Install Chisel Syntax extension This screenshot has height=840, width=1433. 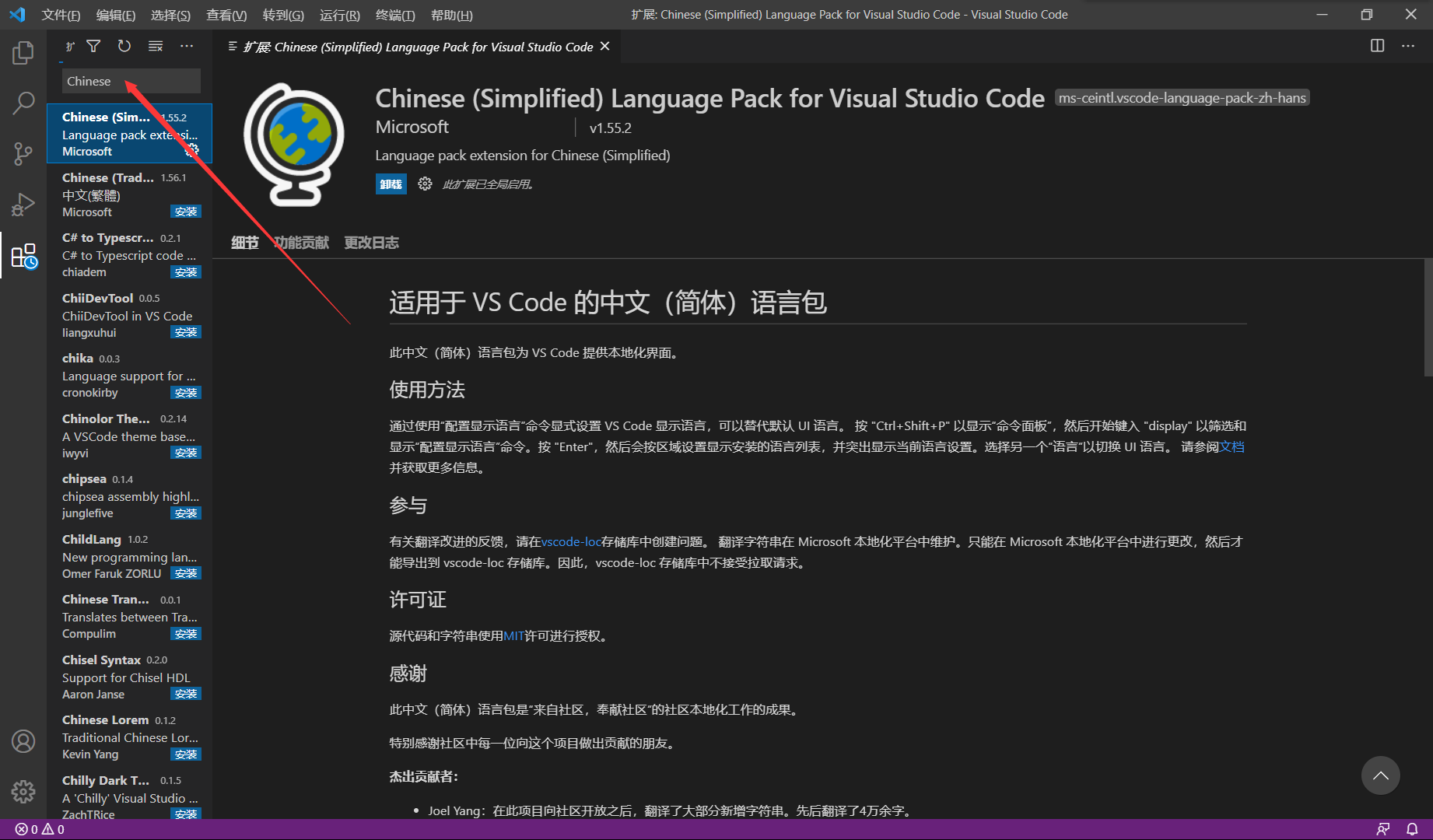tap(186, 694)
